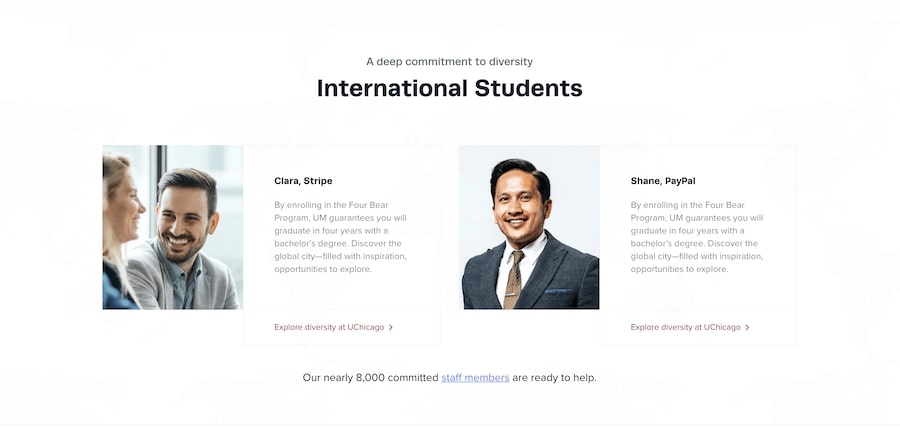Click the are ready to help text

554,378
